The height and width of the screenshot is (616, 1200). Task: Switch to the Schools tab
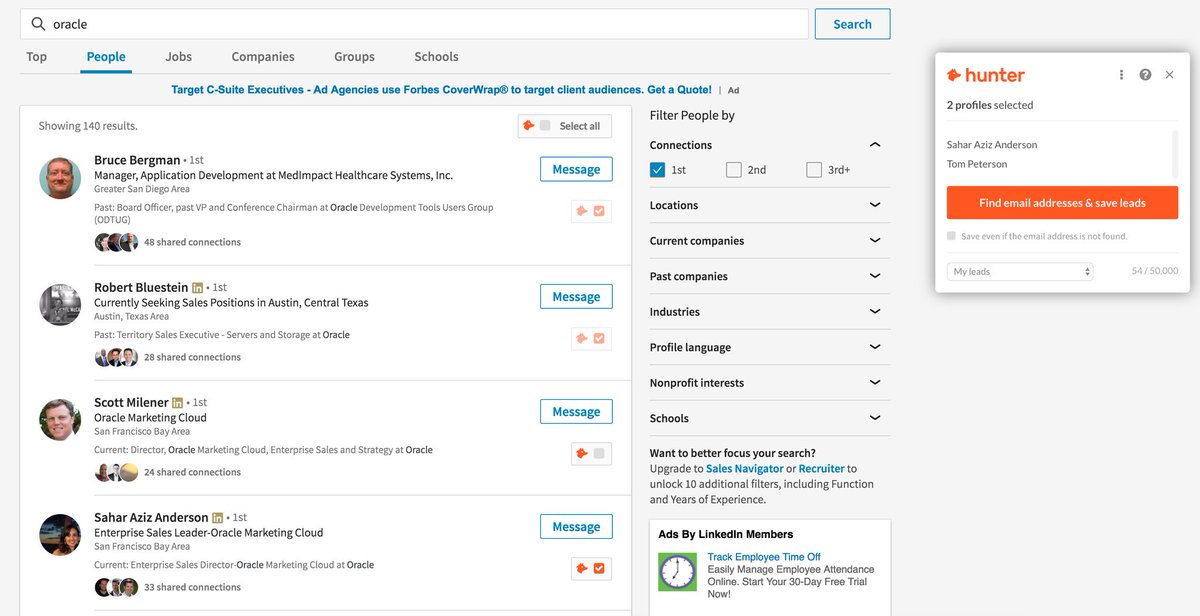pos(436,57)
